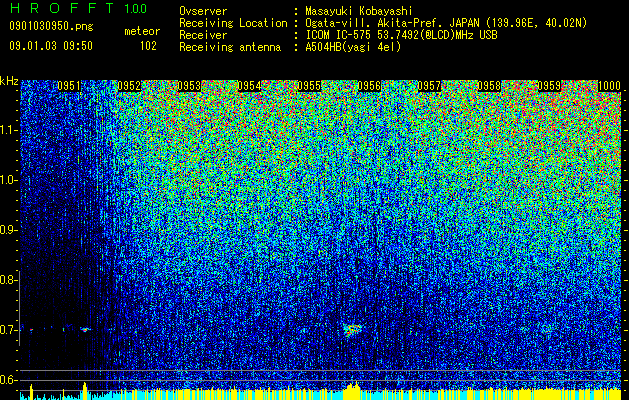
Task: Select the 0958 time marker label
Action: (489, 86)
